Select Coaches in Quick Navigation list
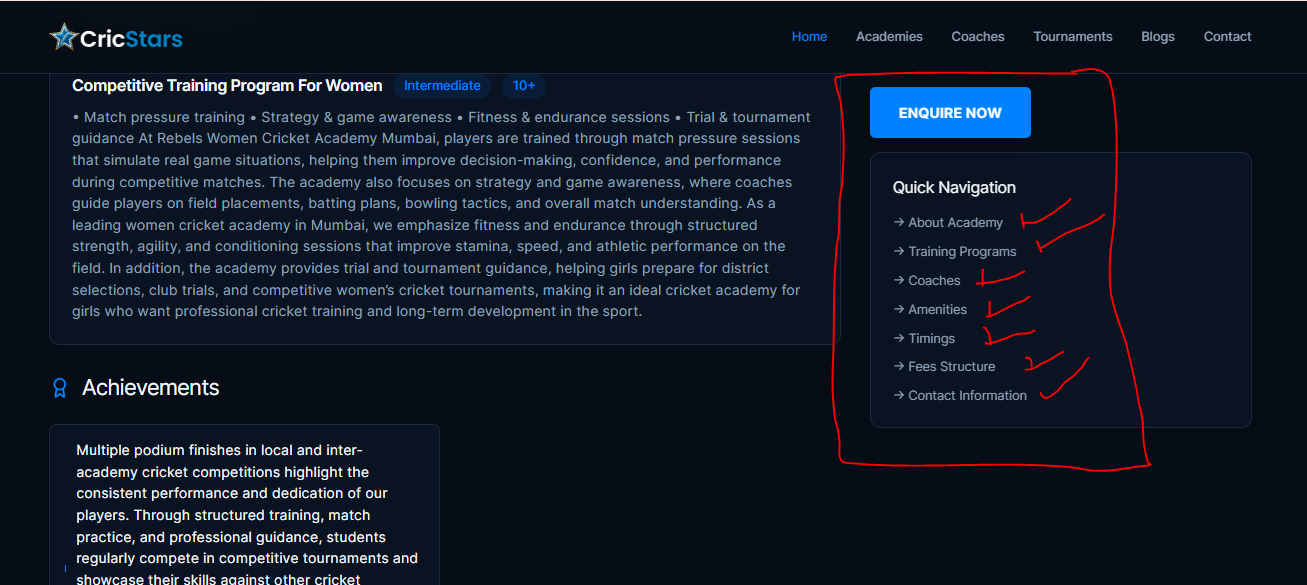Image resolution: width=1307 pixels, height=585 pixels. tap(933, 281)
